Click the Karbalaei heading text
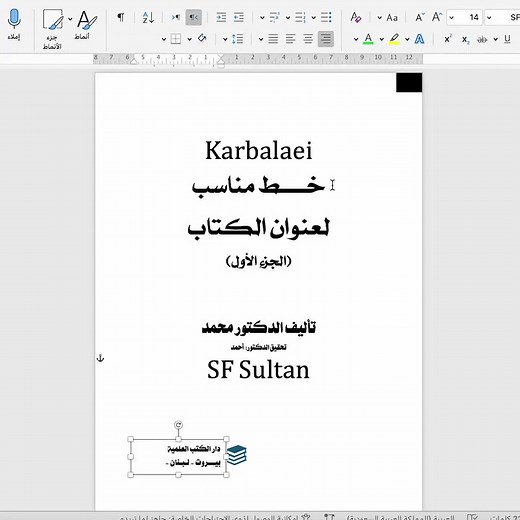 click(x=259, y=150)
